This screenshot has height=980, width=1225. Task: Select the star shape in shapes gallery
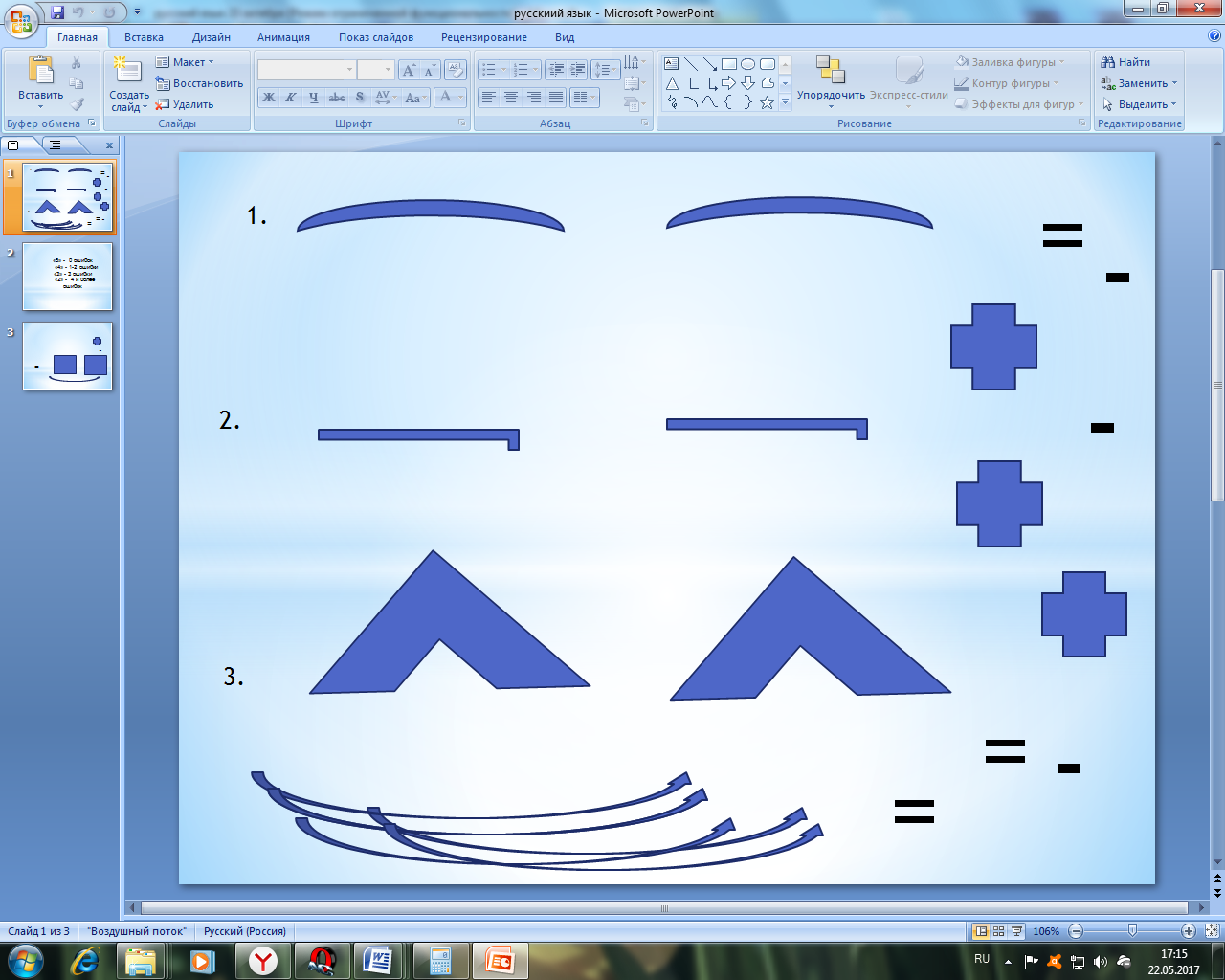[x=767, y=102]
